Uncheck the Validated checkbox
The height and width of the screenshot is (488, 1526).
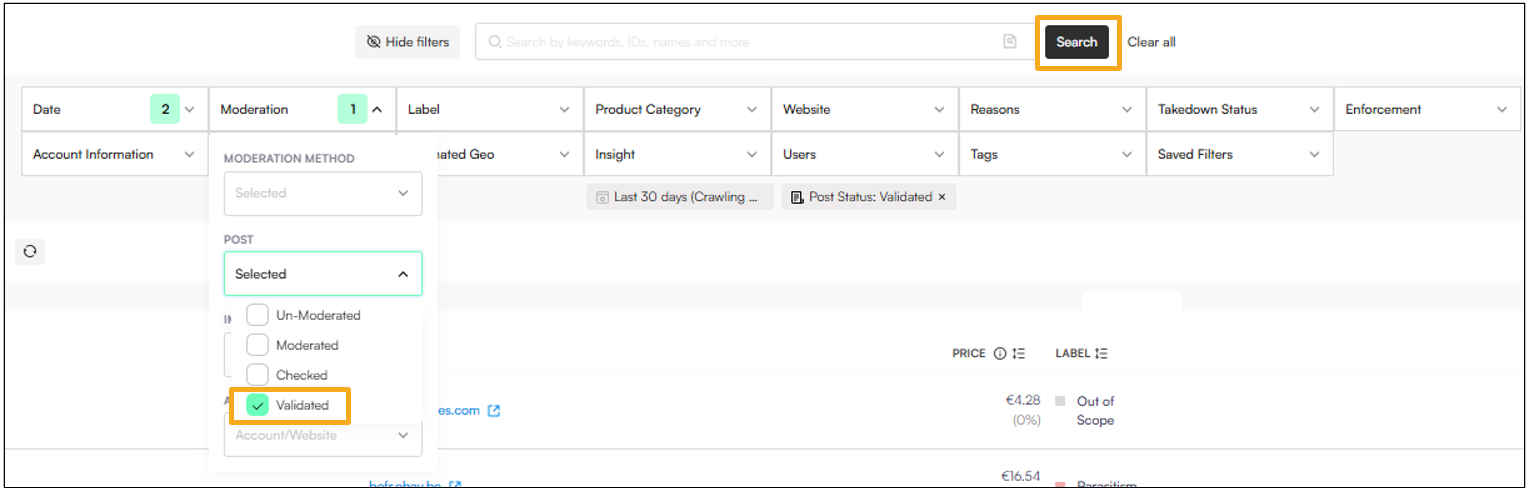[x=258, y=405]
